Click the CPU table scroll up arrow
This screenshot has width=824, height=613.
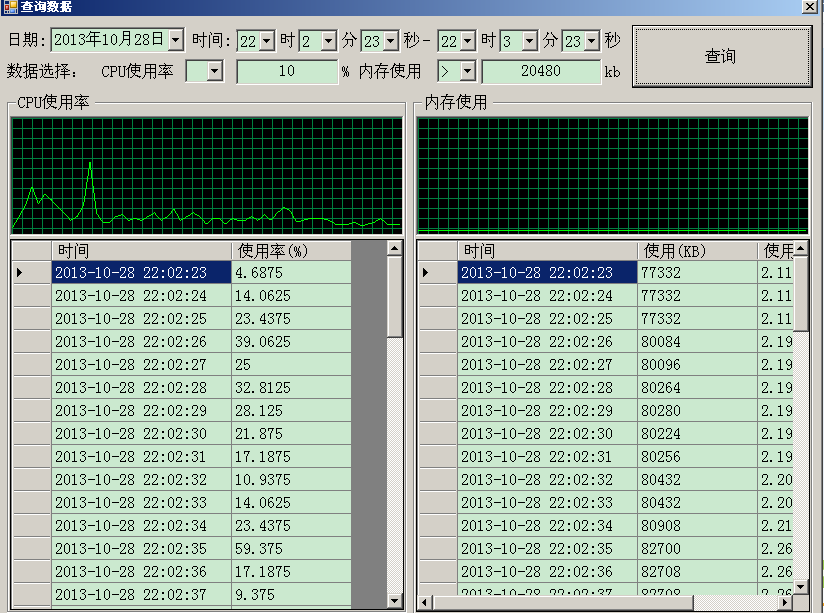395,249
